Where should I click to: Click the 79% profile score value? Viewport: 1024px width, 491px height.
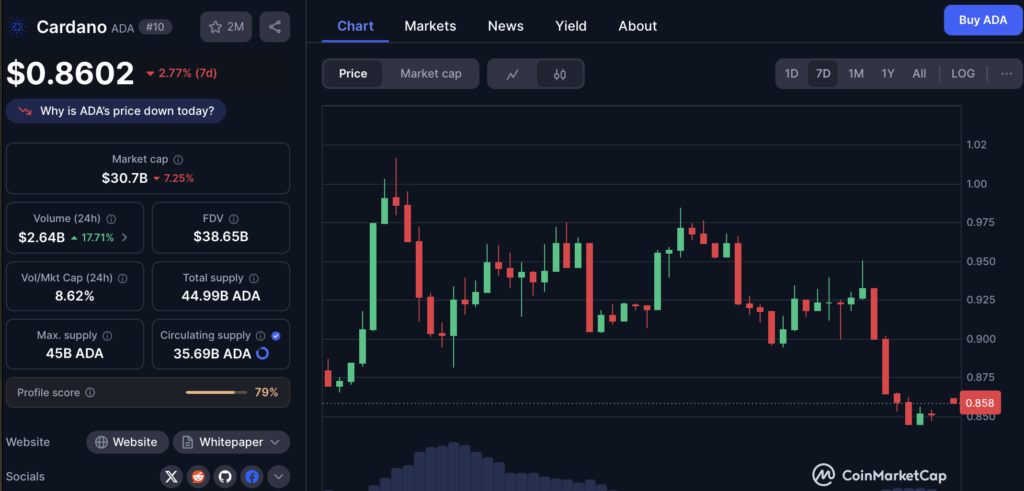click(x=266, y=392)
